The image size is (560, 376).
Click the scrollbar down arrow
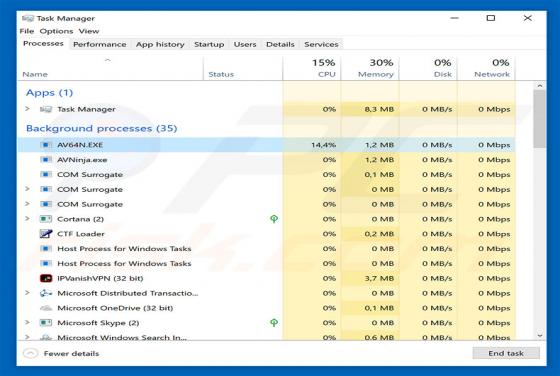[x=540, y=336]
